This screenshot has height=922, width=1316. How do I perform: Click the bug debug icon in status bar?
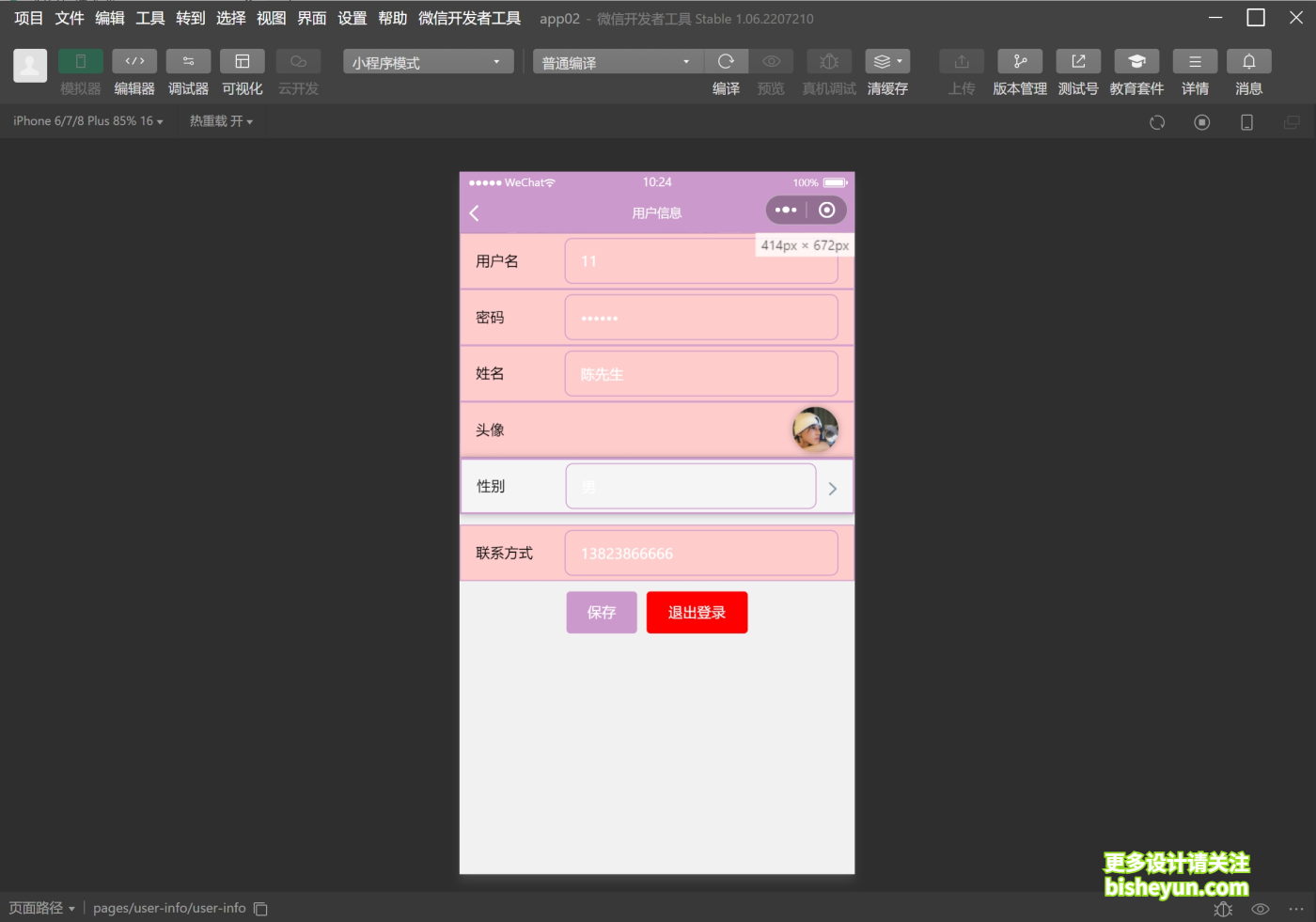[1223, 909]
